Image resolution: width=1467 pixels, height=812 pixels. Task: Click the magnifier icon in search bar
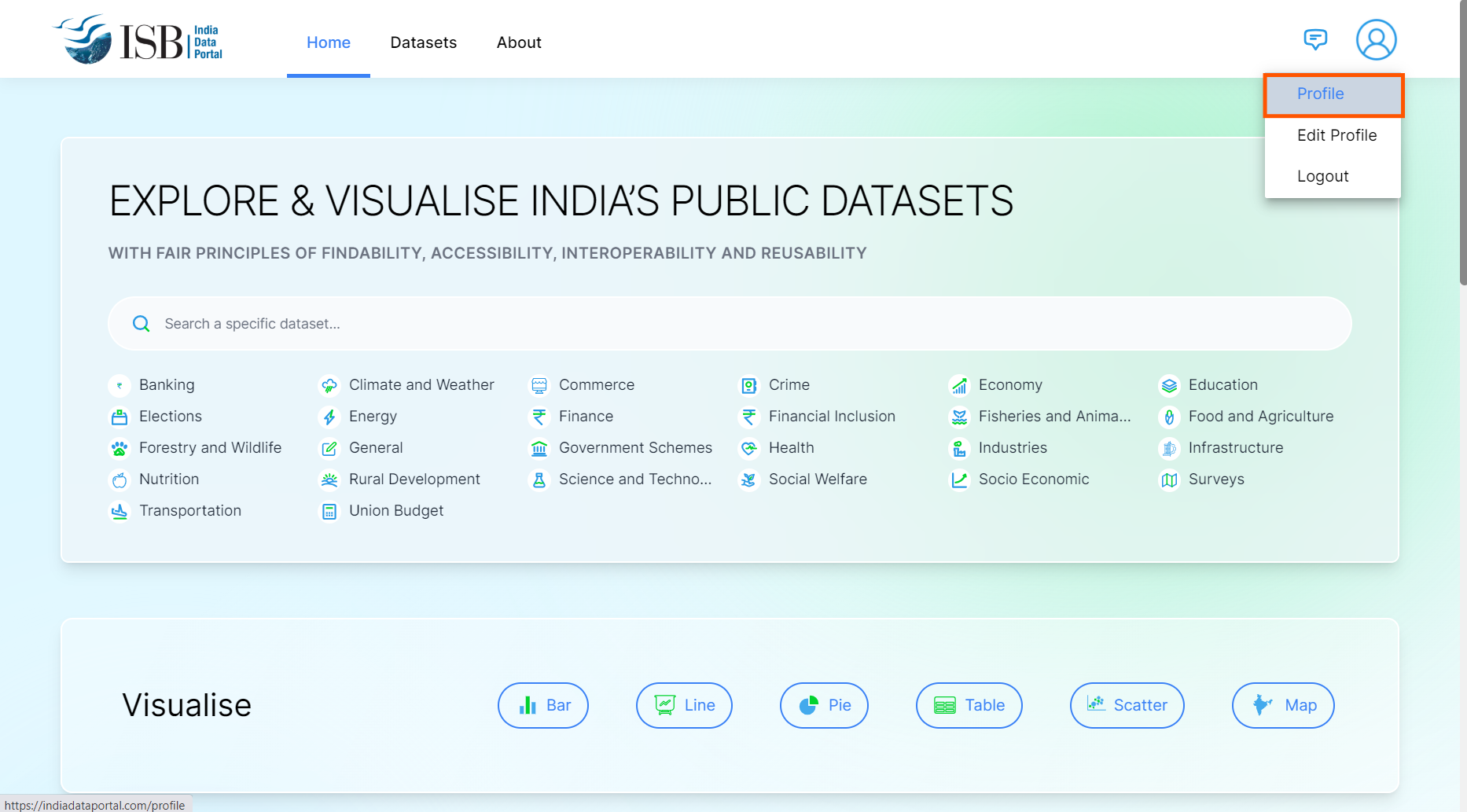tap(142, 324)
